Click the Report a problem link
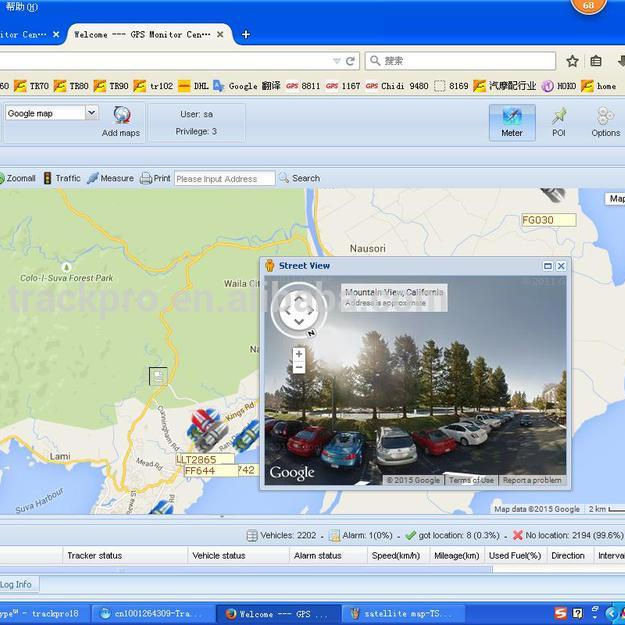Image resolution: width=625 pixels, height=625 pixels. point(532,480)
